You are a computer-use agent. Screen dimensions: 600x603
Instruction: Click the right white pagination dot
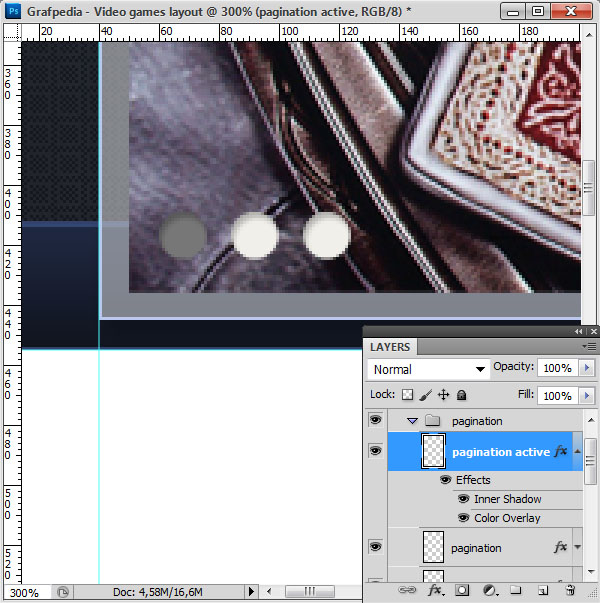[327, 235]
